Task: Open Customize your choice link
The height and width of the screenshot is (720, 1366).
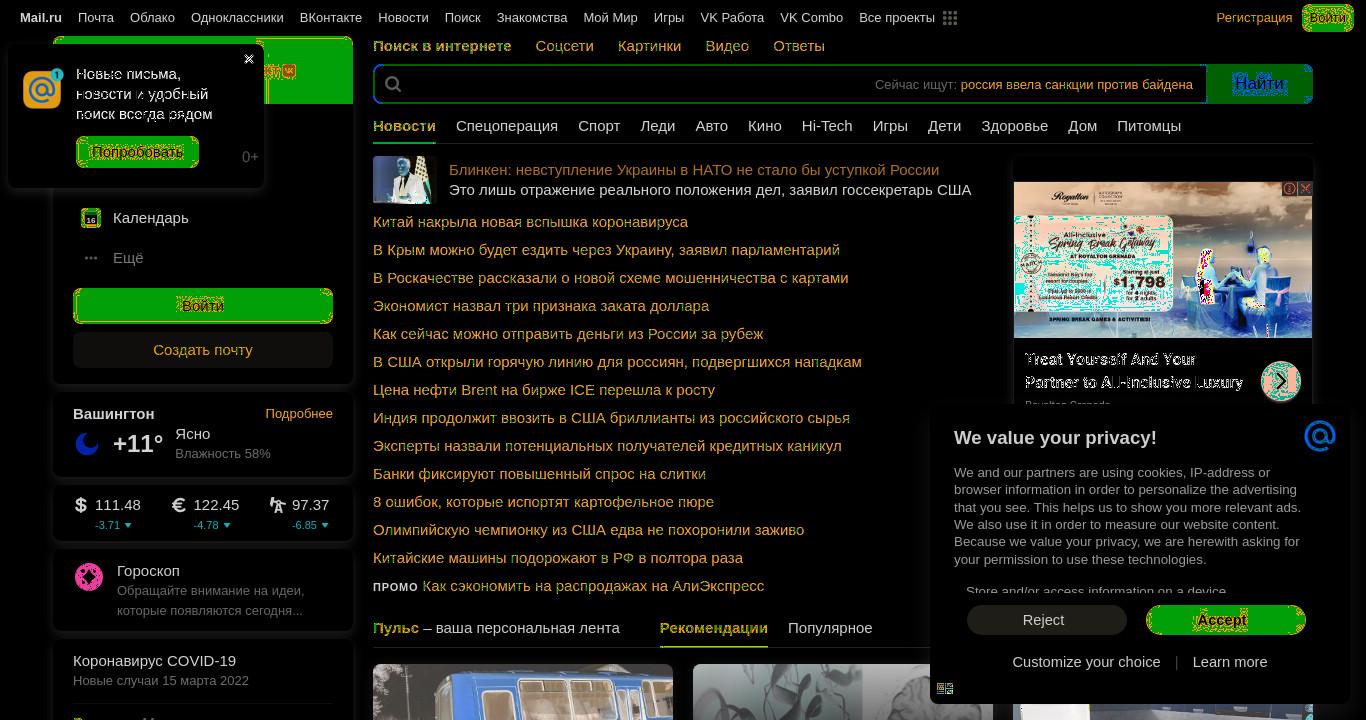Action: point(1086,662)
